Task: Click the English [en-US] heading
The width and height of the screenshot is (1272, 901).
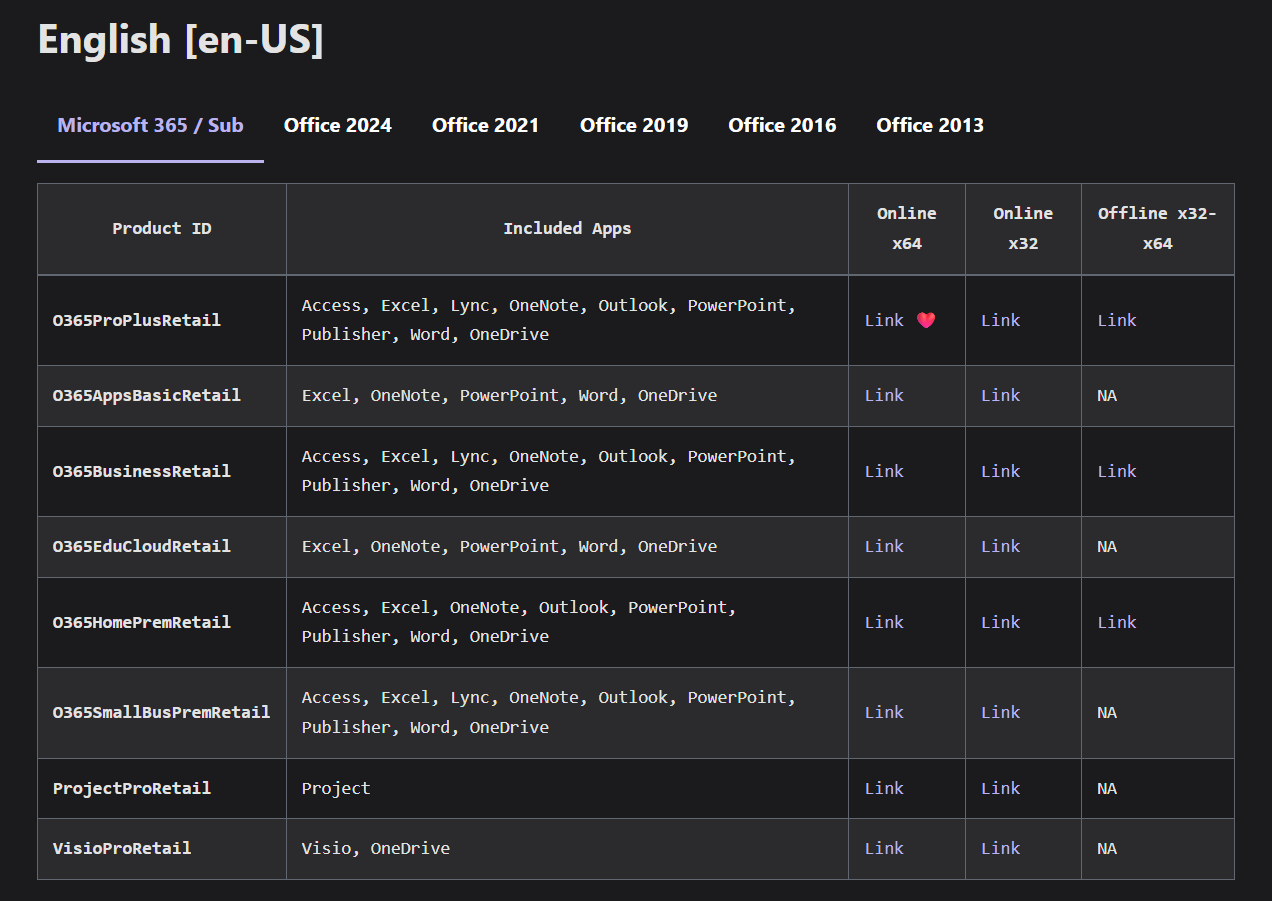Action: coord(181,40)
